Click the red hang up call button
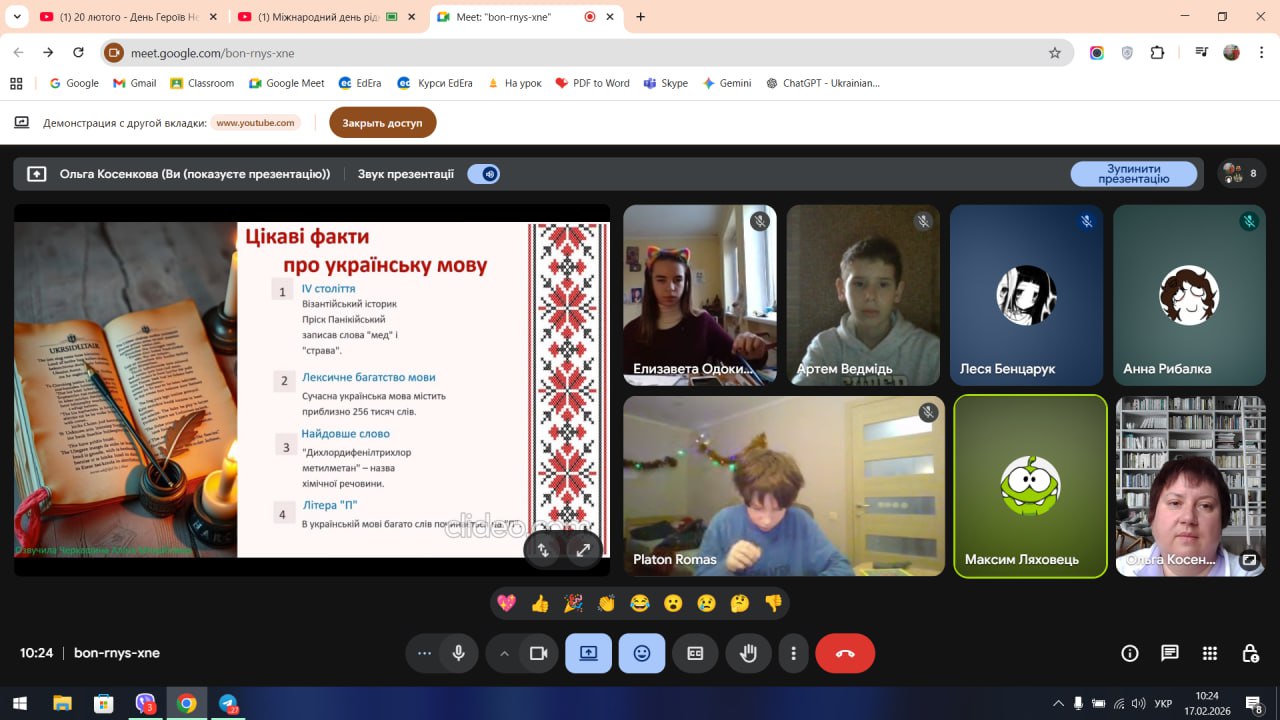1280x720 pixels. tap(845, 653)
